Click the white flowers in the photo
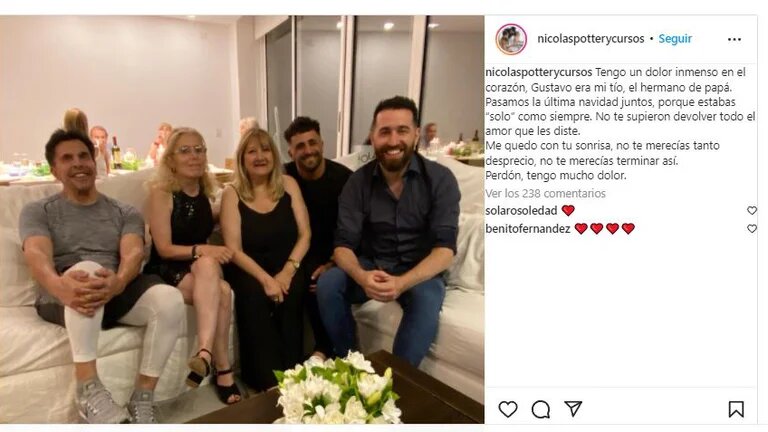This screenshot has height=432, width=768. tap(338, 388)
